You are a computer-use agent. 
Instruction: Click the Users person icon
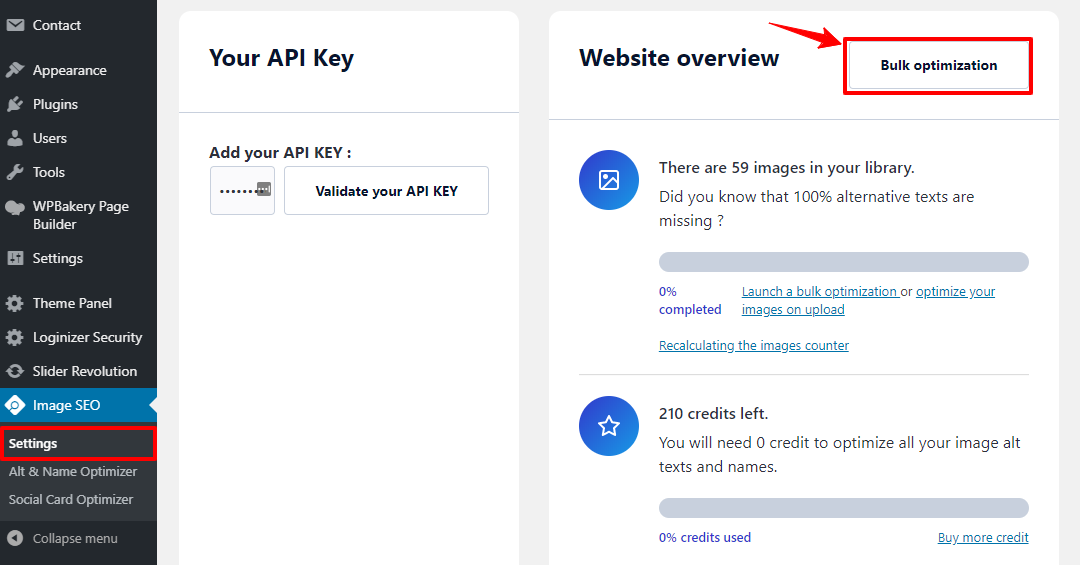coord(14,138)
